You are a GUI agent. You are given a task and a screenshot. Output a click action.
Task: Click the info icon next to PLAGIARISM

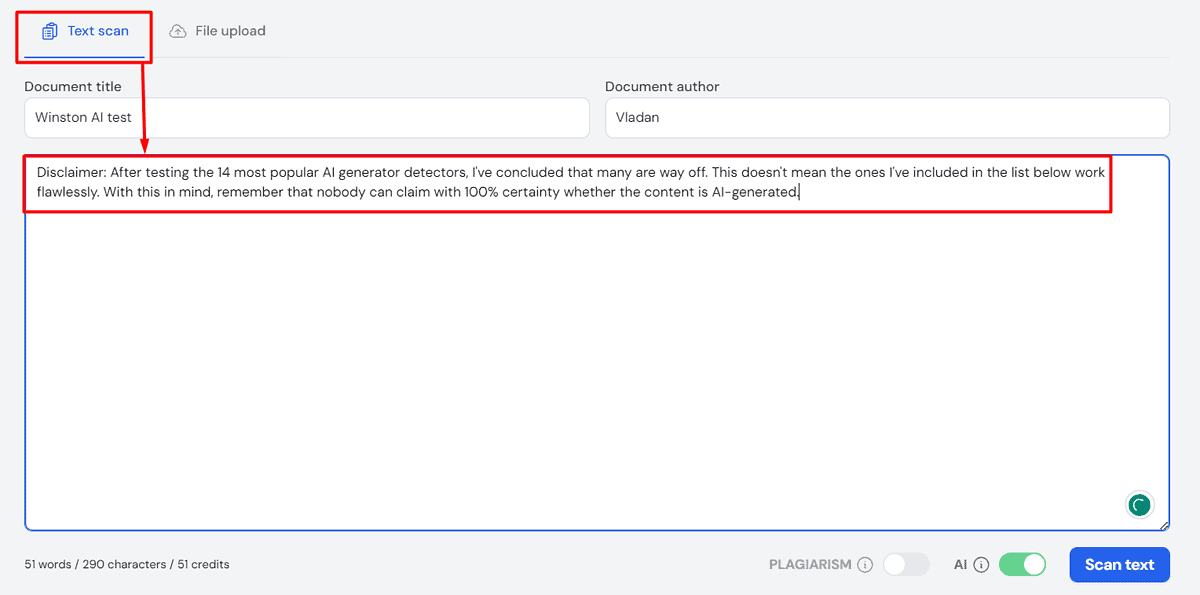865,565
